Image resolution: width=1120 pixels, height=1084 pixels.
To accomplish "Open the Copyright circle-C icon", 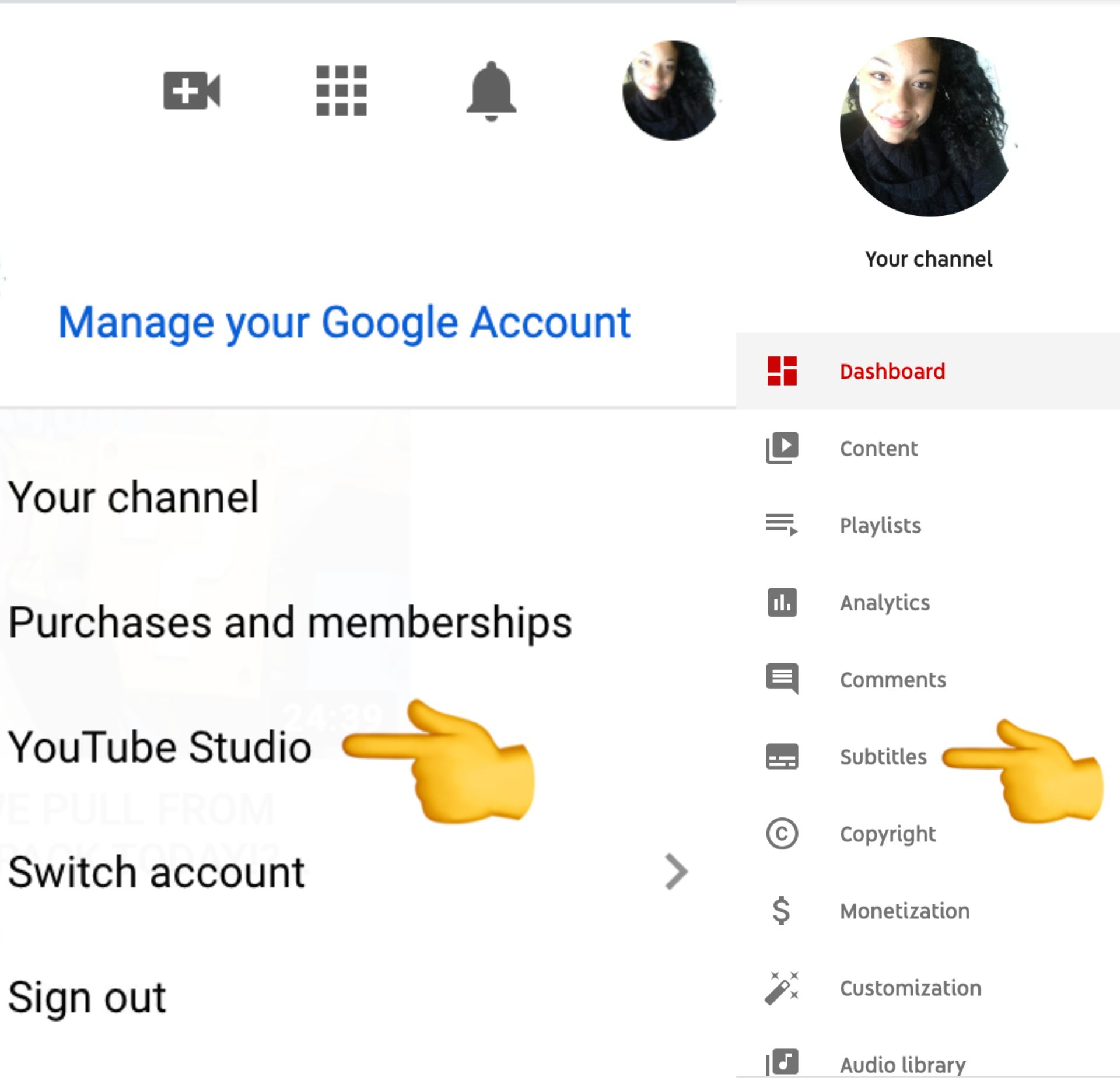I will [x=782, y=833].
